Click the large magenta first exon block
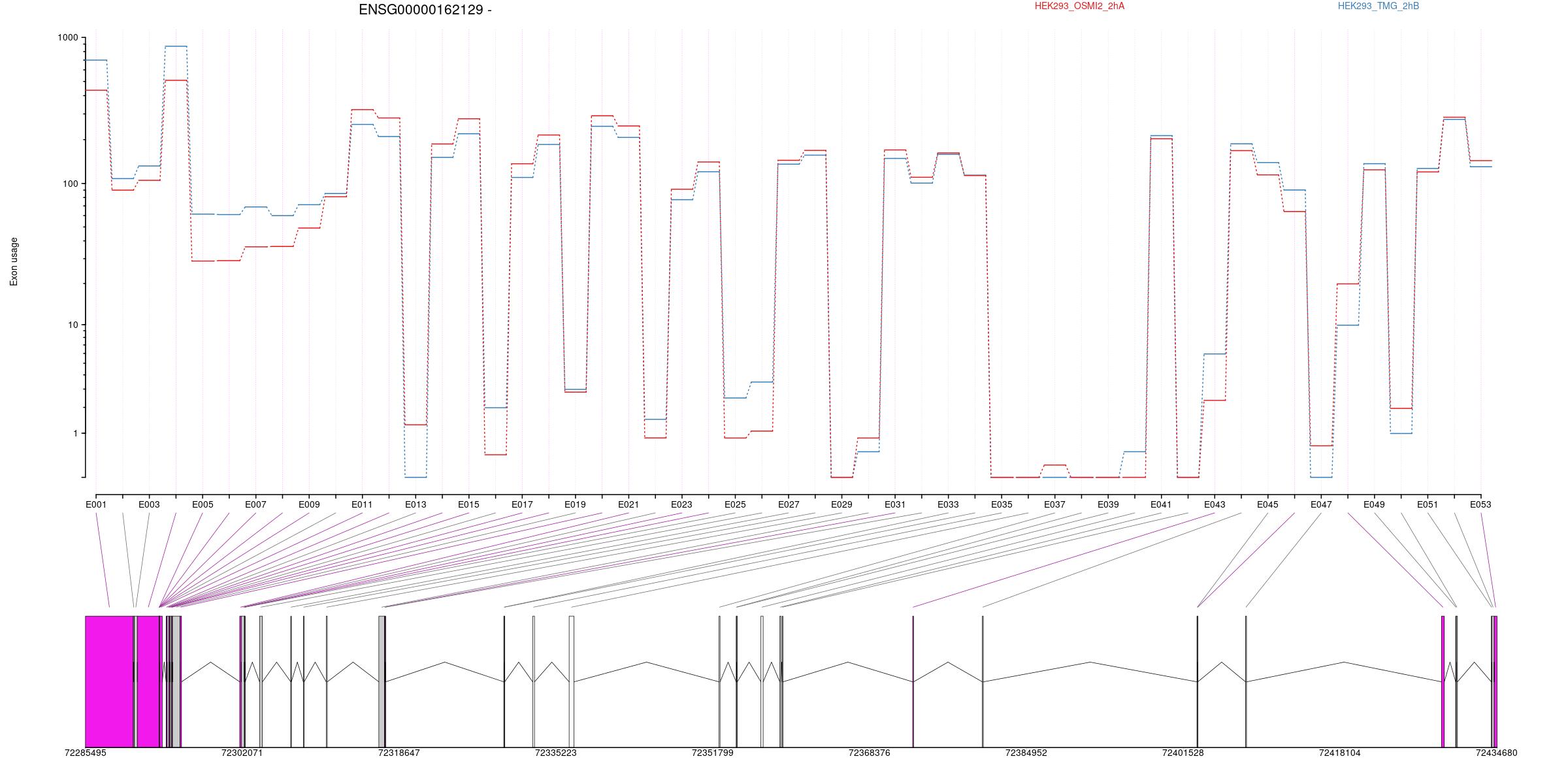This screenshot has height=784, width=1568. click(109, 681)
